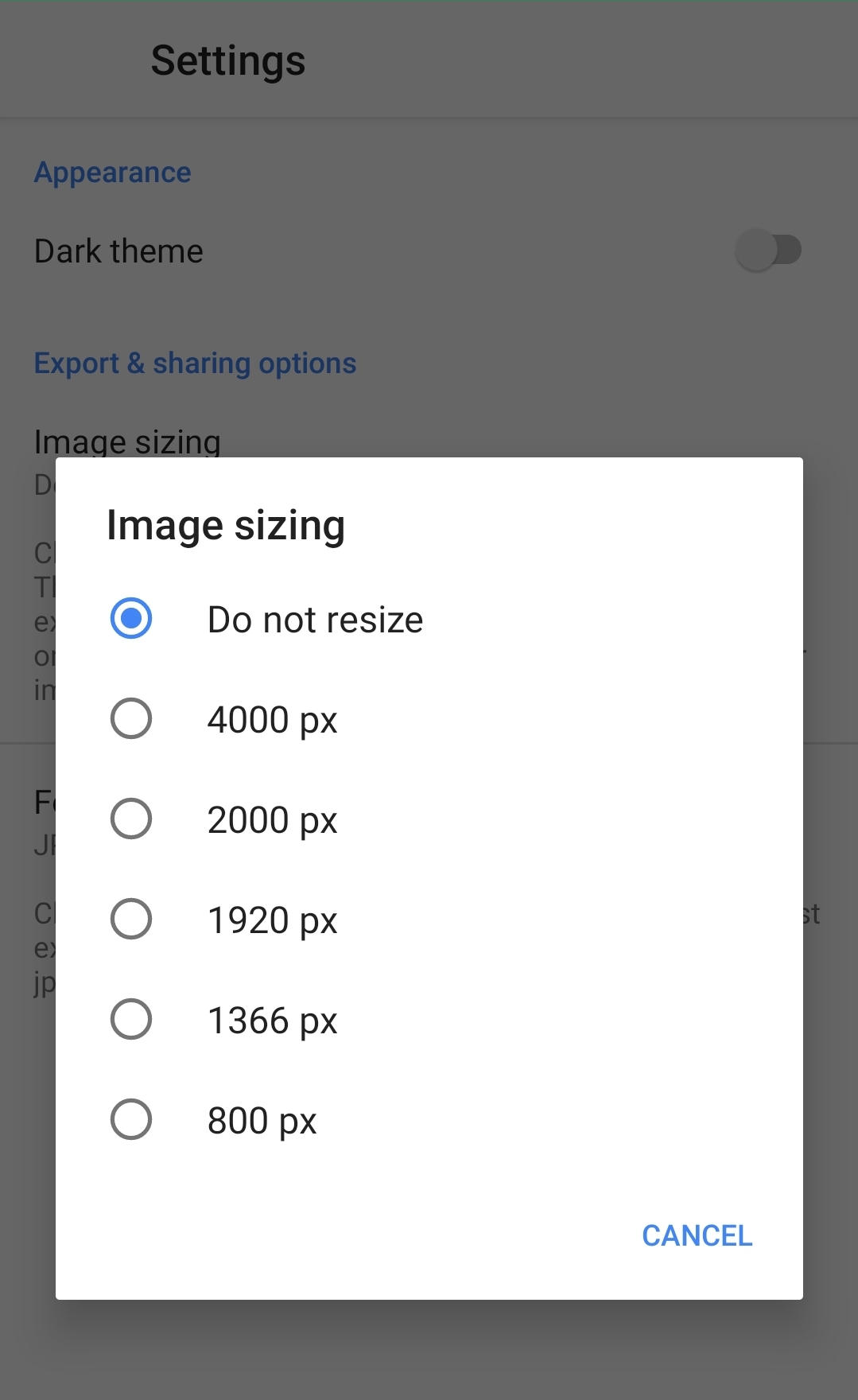
Task: Click the Image sizing setting behind the dialog
Action: [x=127, y=441]
